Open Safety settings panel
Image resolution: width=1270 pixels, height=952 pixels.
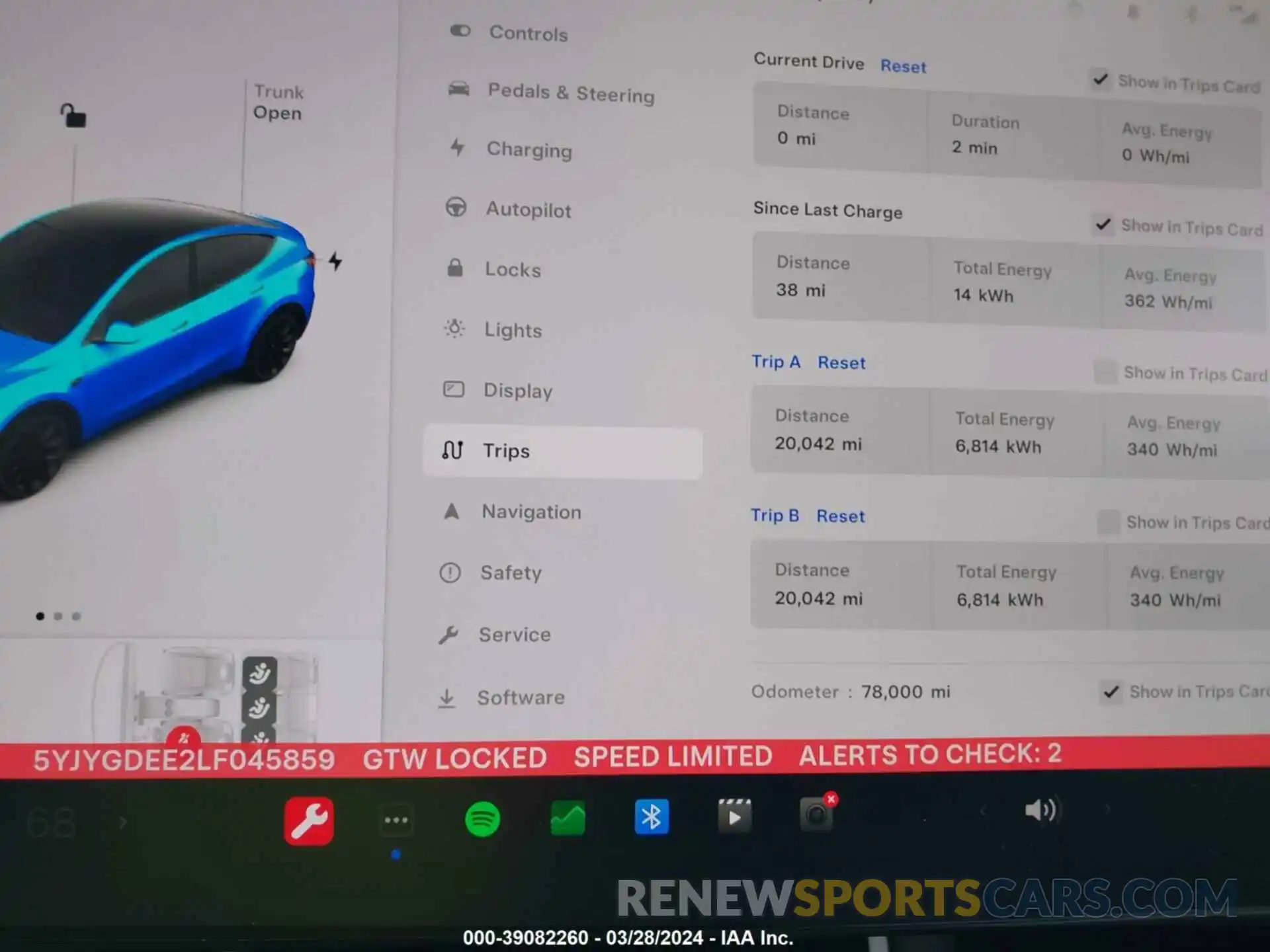pos(508,572)
